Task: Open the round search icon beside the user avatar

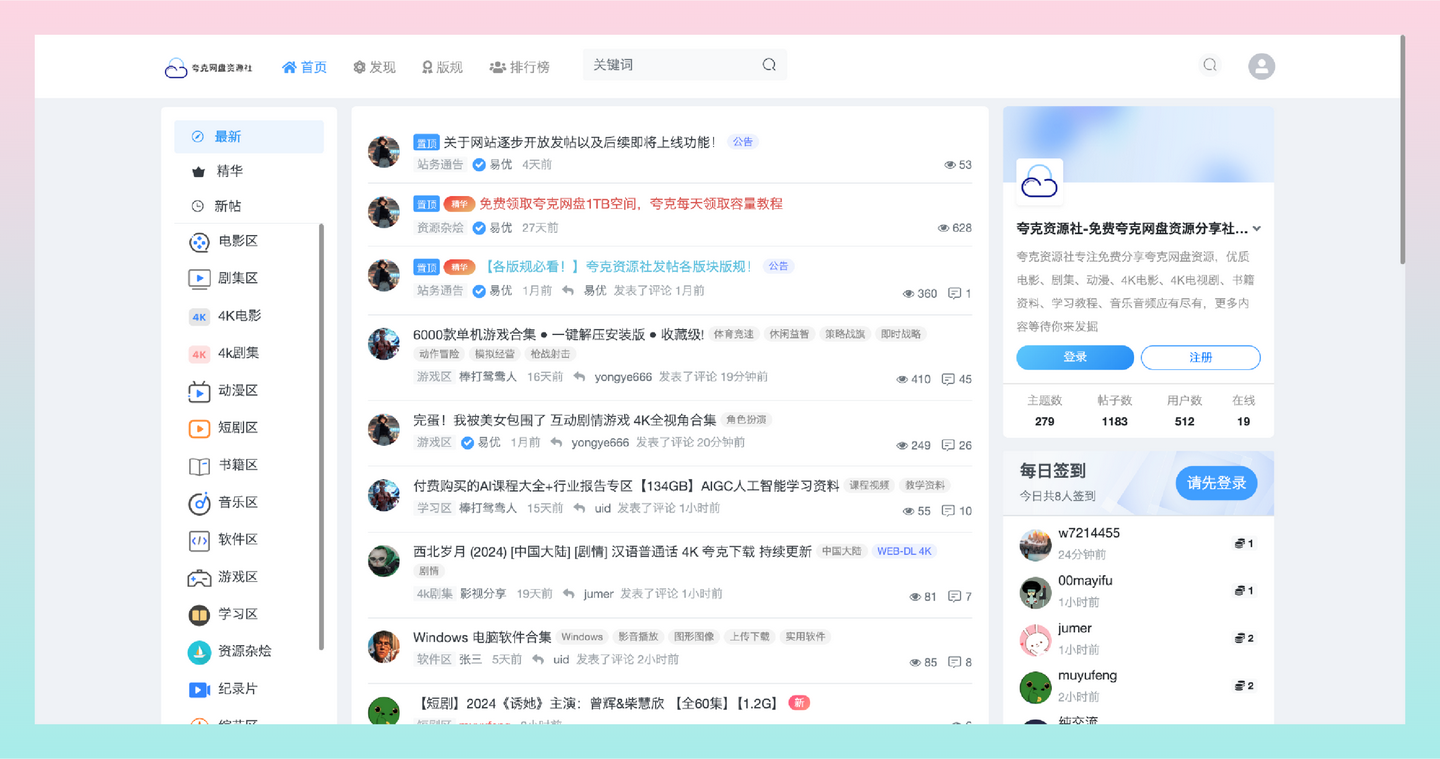Action: (1210, 65)
